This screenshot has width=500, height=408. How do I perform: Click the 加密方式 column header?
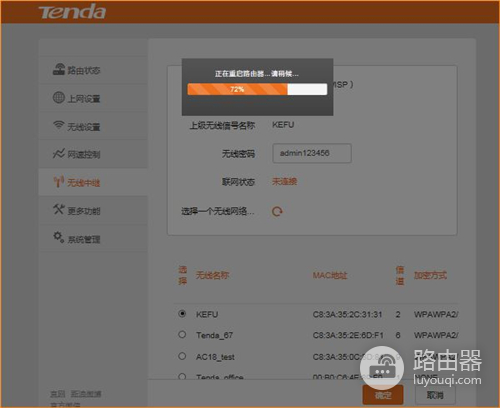point(430,275)
